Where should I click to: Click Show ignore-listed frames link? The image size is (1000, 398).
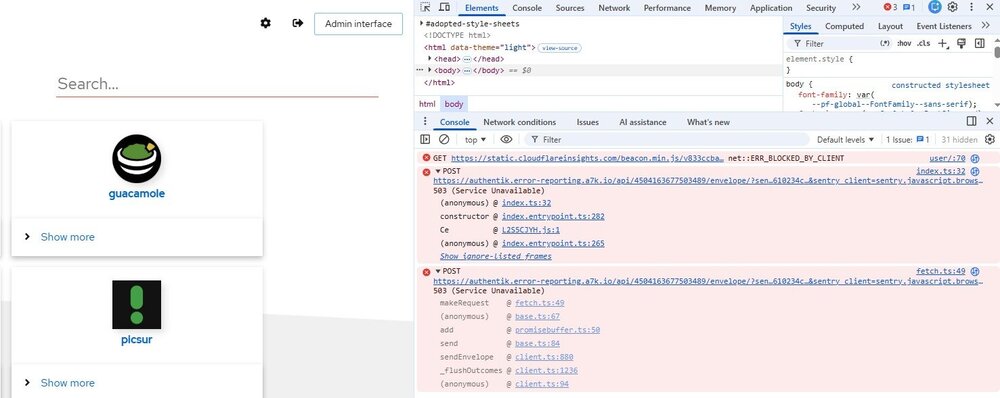(x=496, y=256)
